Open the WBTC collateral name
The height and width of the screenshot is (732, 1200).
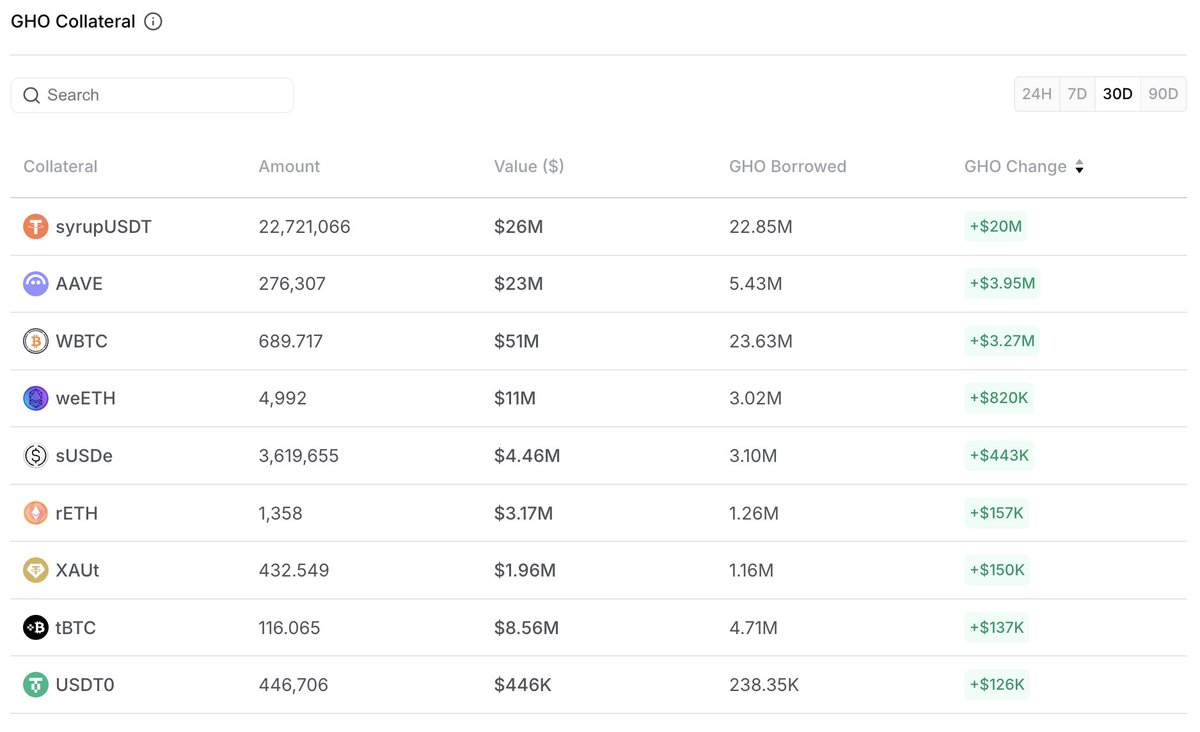tap(82, 341)
